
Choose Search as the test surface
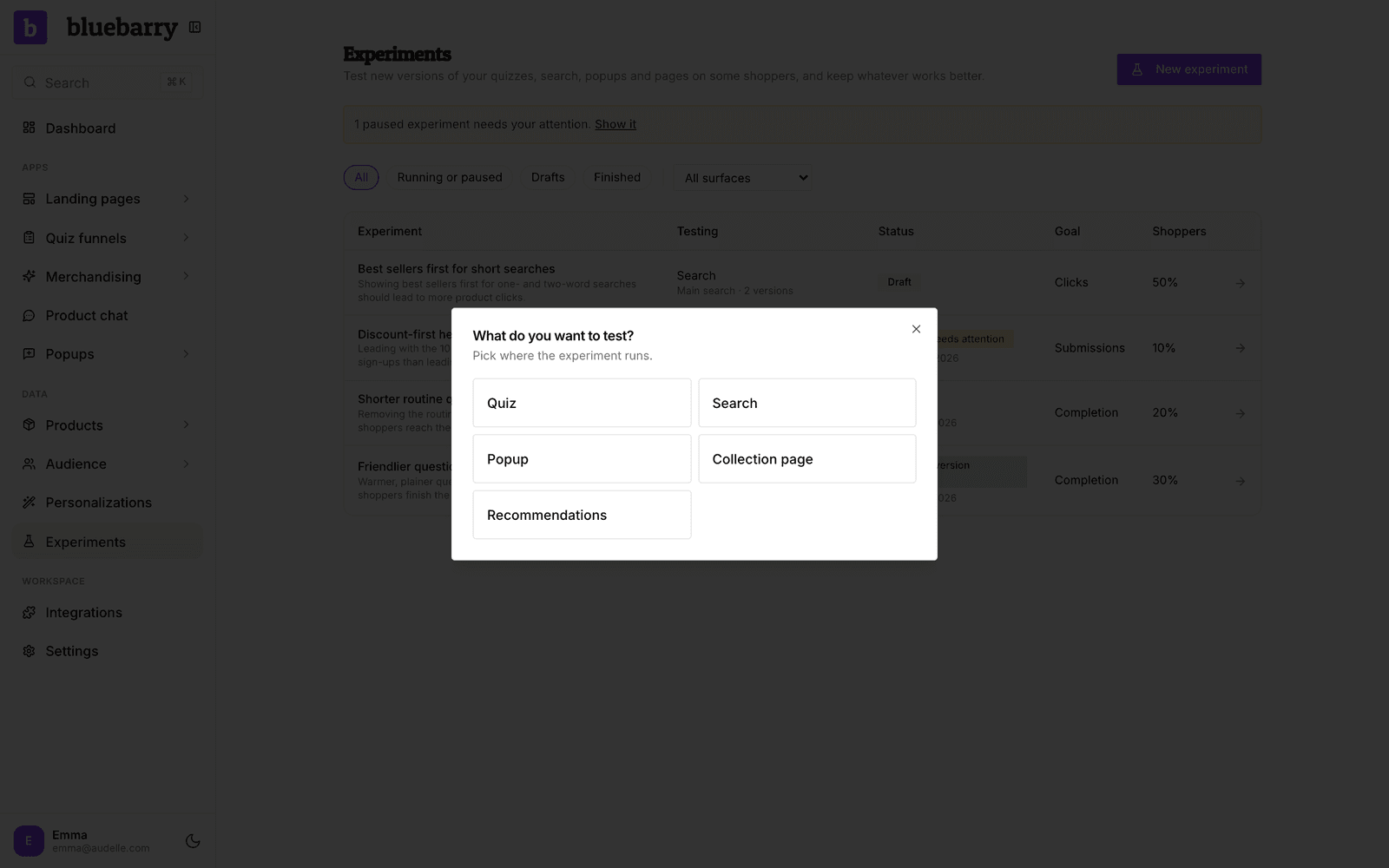pyautogui.click(x=807, y=403)
